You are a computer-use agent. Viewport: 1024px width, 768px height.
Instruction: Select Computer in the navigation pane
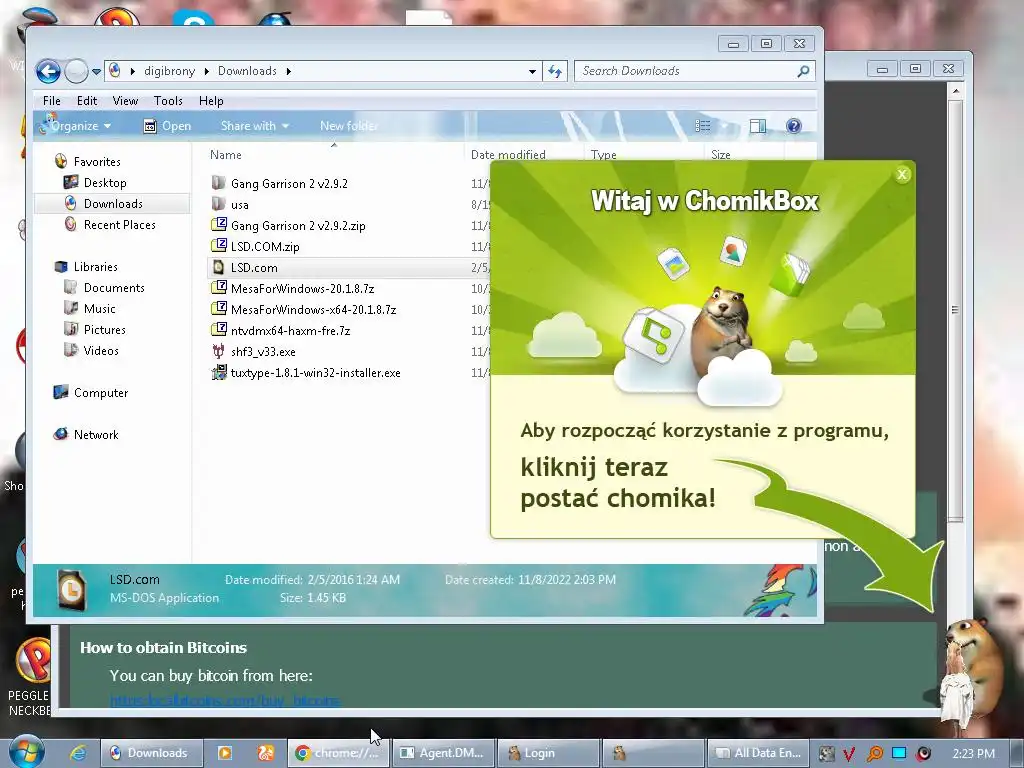tap(101, 392)
